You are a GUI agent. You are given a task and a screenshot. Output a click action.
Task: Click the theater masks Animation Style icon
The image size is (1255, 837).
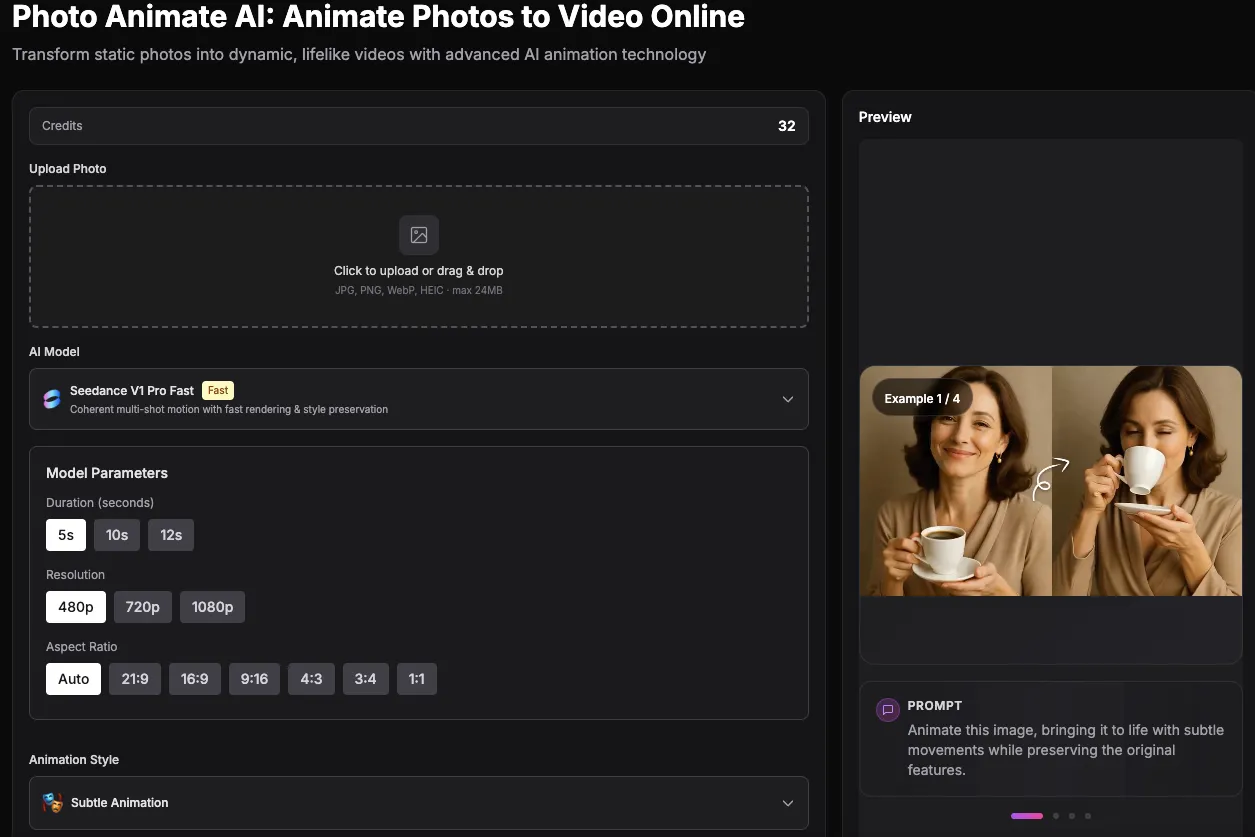point(51,802)
